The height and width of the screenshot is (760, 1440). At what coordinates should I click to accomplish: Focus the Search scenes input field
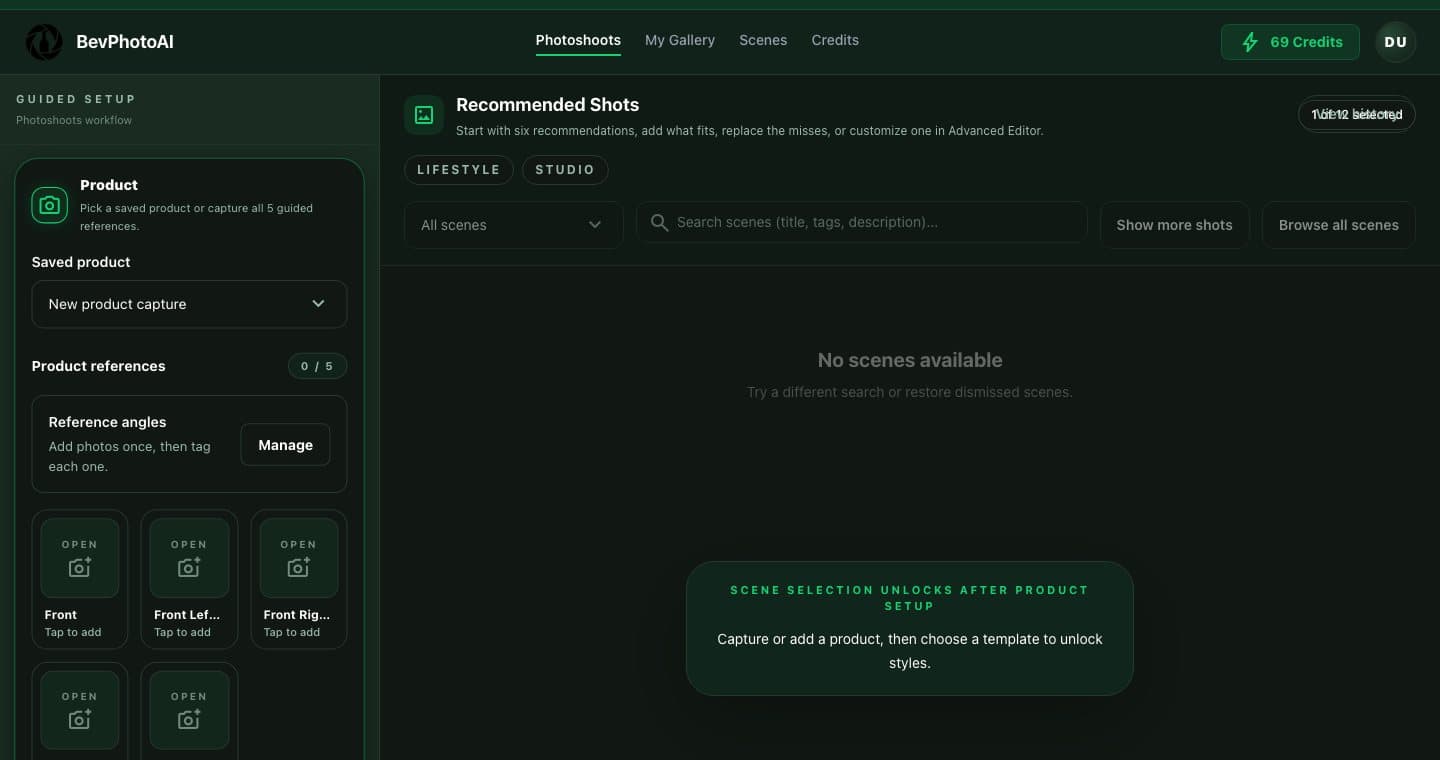click(870, 222)
